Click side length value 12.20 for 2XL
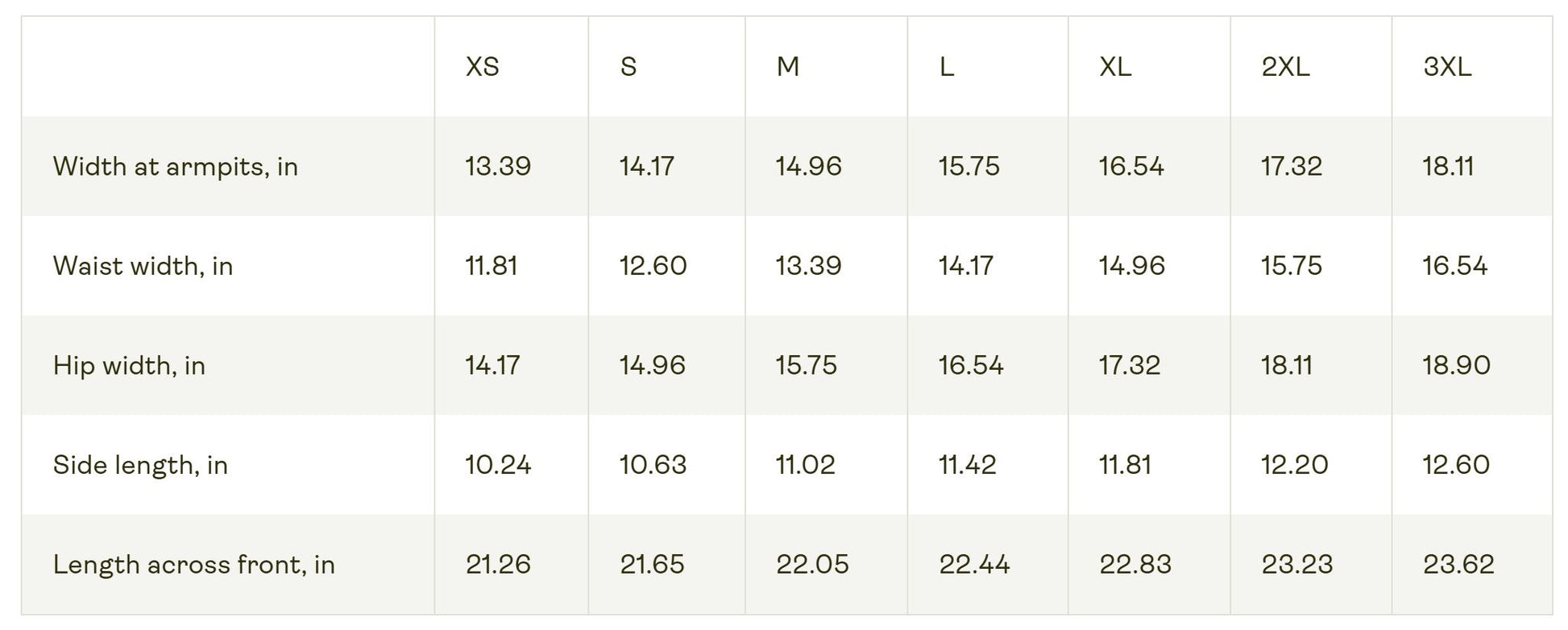This screenshot has width=1568, height=630. pyautogui.click(x=1294, y=465)
